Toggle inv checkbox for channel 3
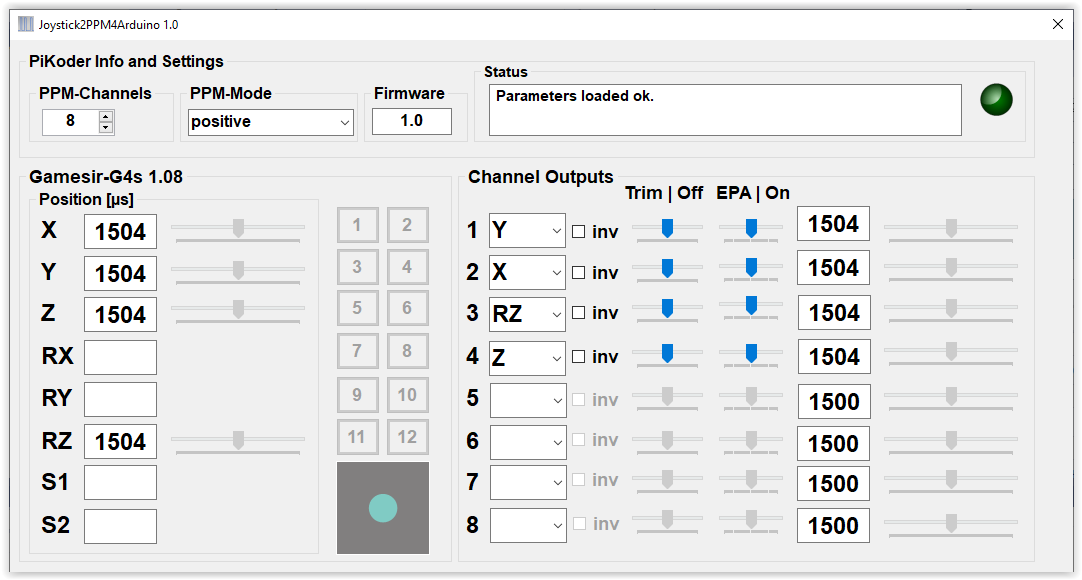The image size is (1082, 580). [578, 313]
